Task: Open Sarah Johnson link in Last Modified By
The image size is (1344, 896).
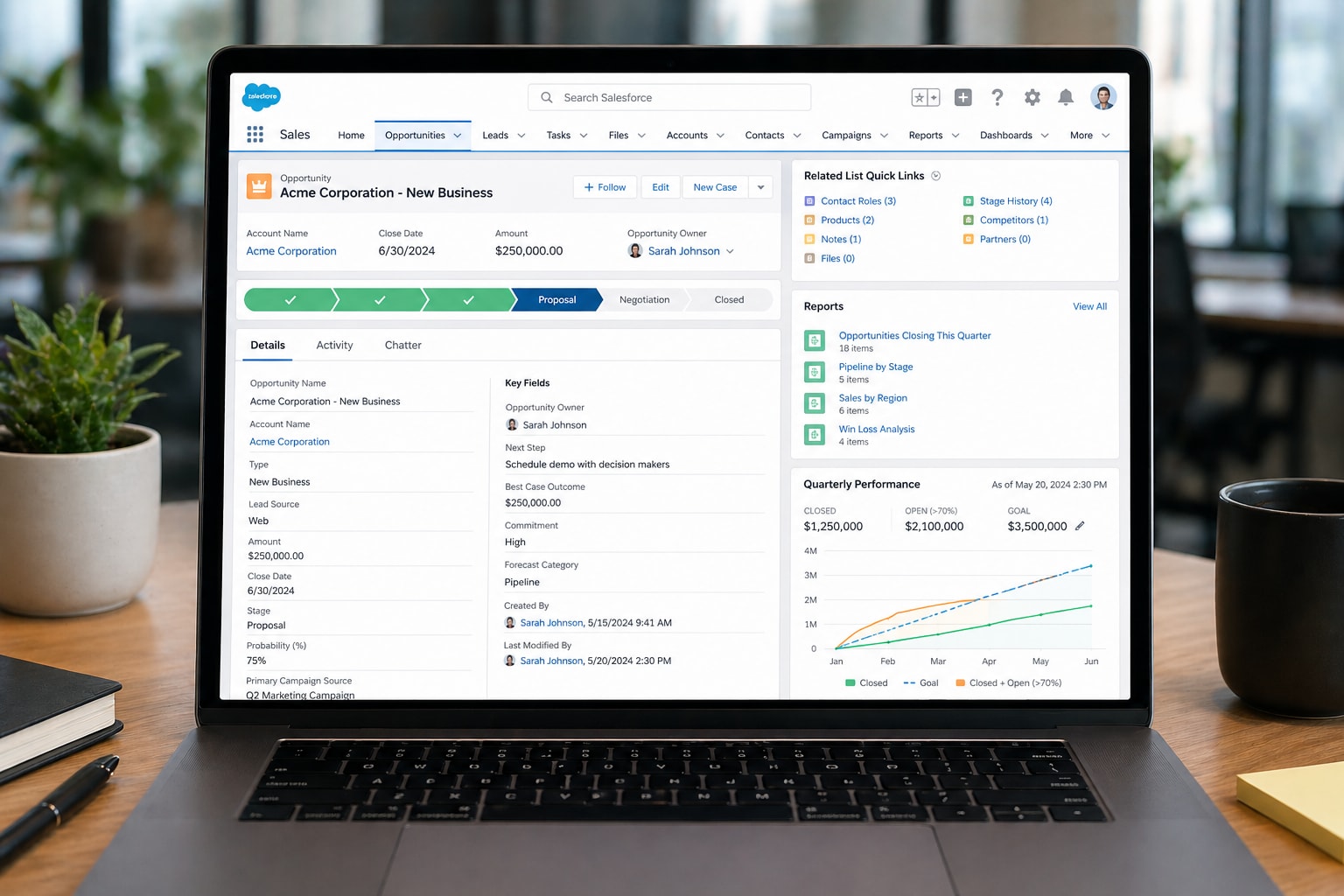Action: point(551,661)
